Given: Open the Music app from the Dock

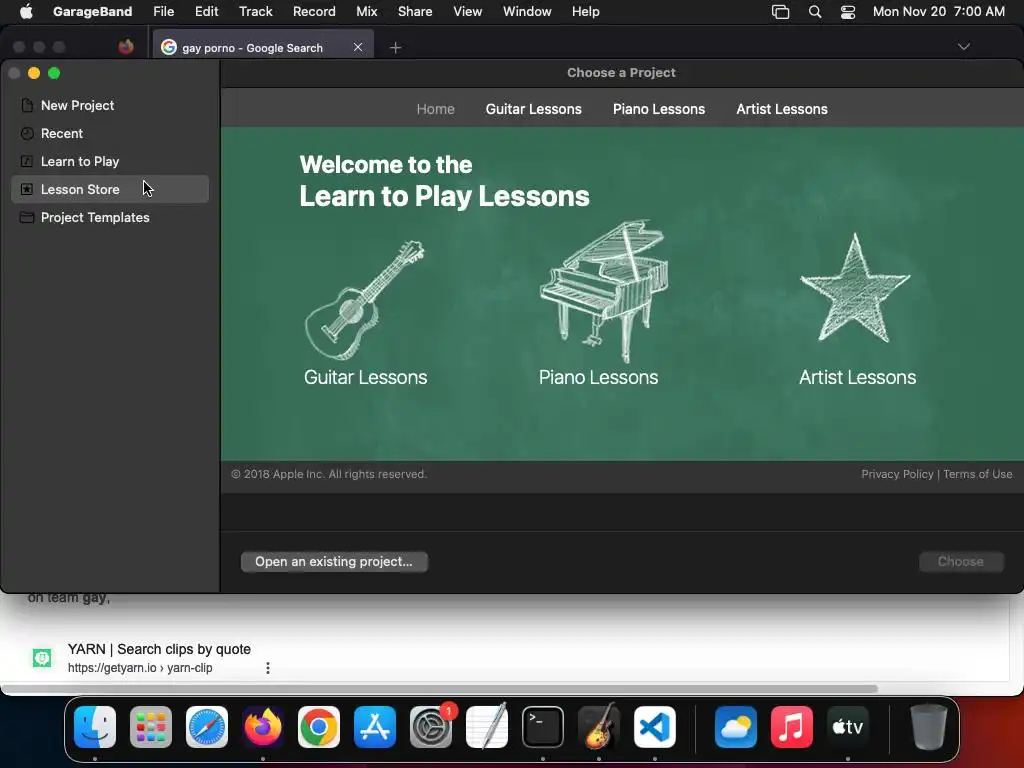Looking at the screenshot, I should pos(792,727).
